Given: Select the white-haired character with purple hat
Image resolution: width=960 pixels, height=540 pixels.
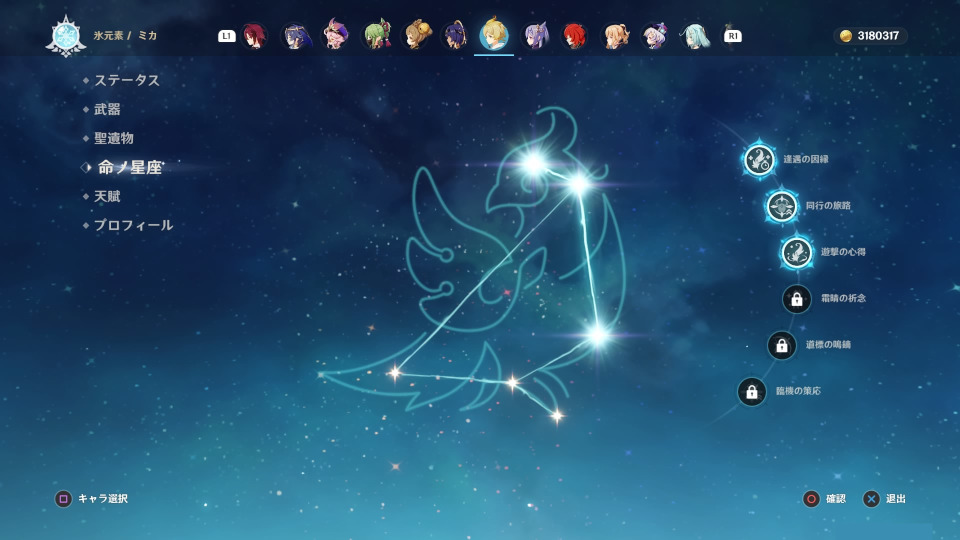Looking at the screenshot, I should point(655,36).
